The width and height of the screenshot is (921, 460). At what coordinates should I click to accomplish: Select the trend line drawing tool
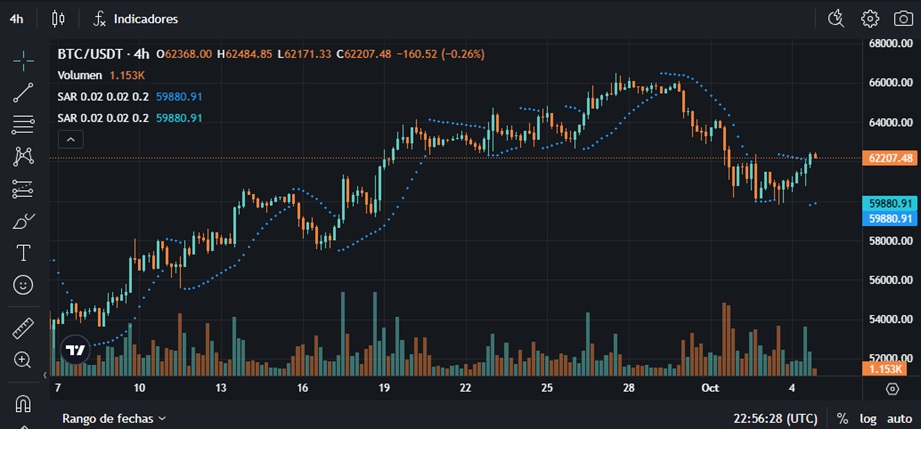pyautogui.click(x=23, y=93)
